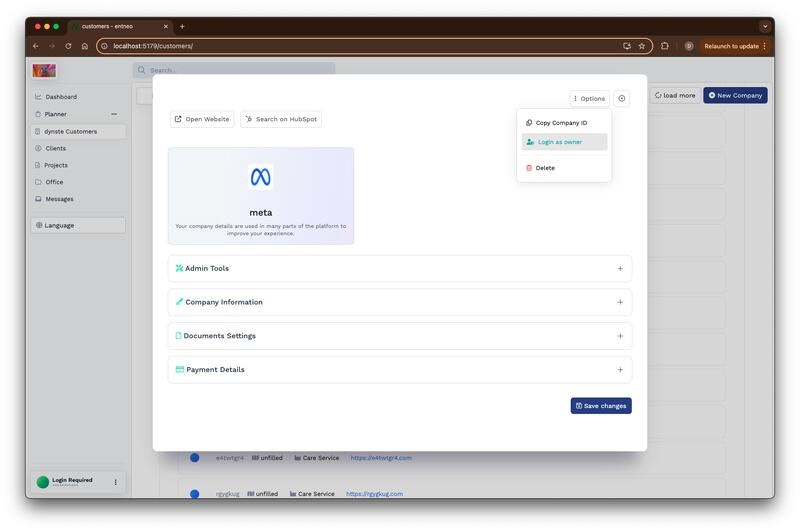The width and height of the screenshot is (800, 532).
Task: Reload the page
Action: click(68, 46)
